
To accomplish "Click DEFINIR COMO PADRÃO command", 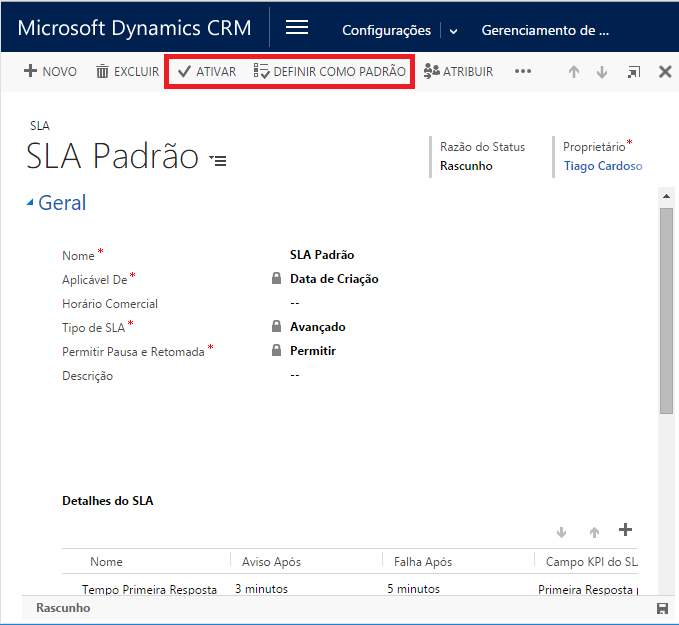I will (330, 71).
